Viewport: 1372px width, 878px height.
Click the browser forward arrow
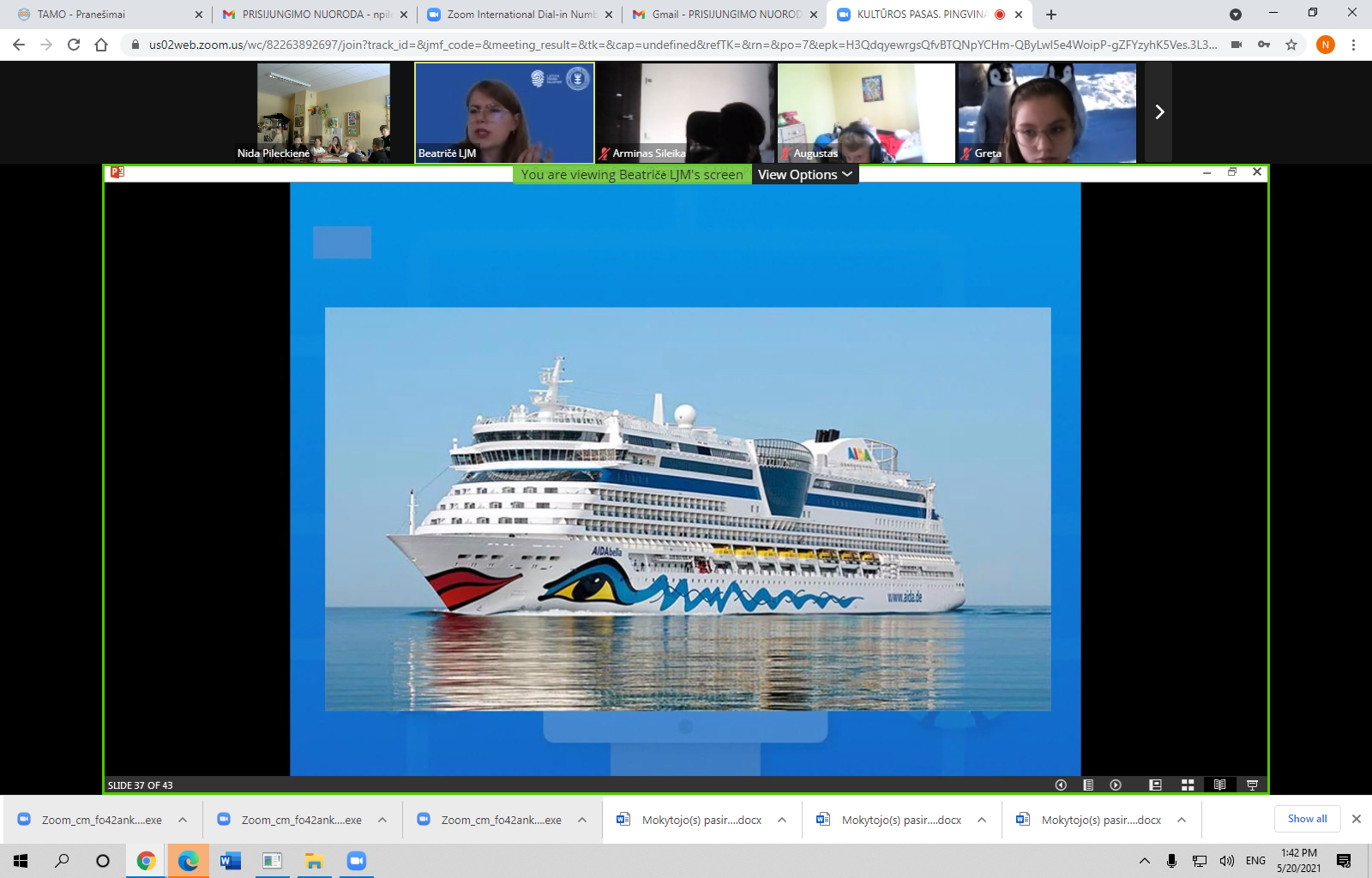point(46,45)
